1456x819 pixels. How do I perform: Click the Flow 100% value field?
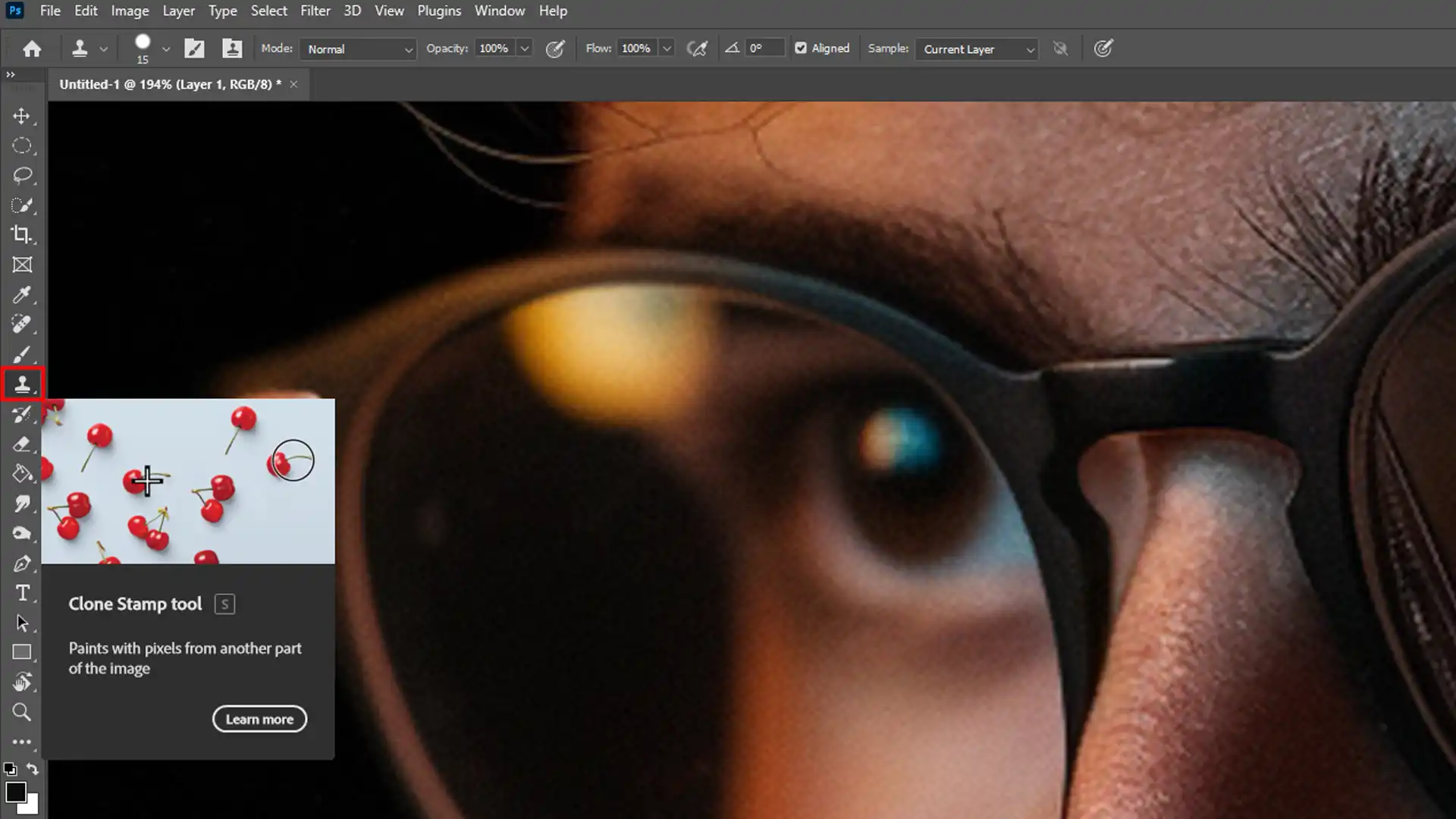pos(637,49)
